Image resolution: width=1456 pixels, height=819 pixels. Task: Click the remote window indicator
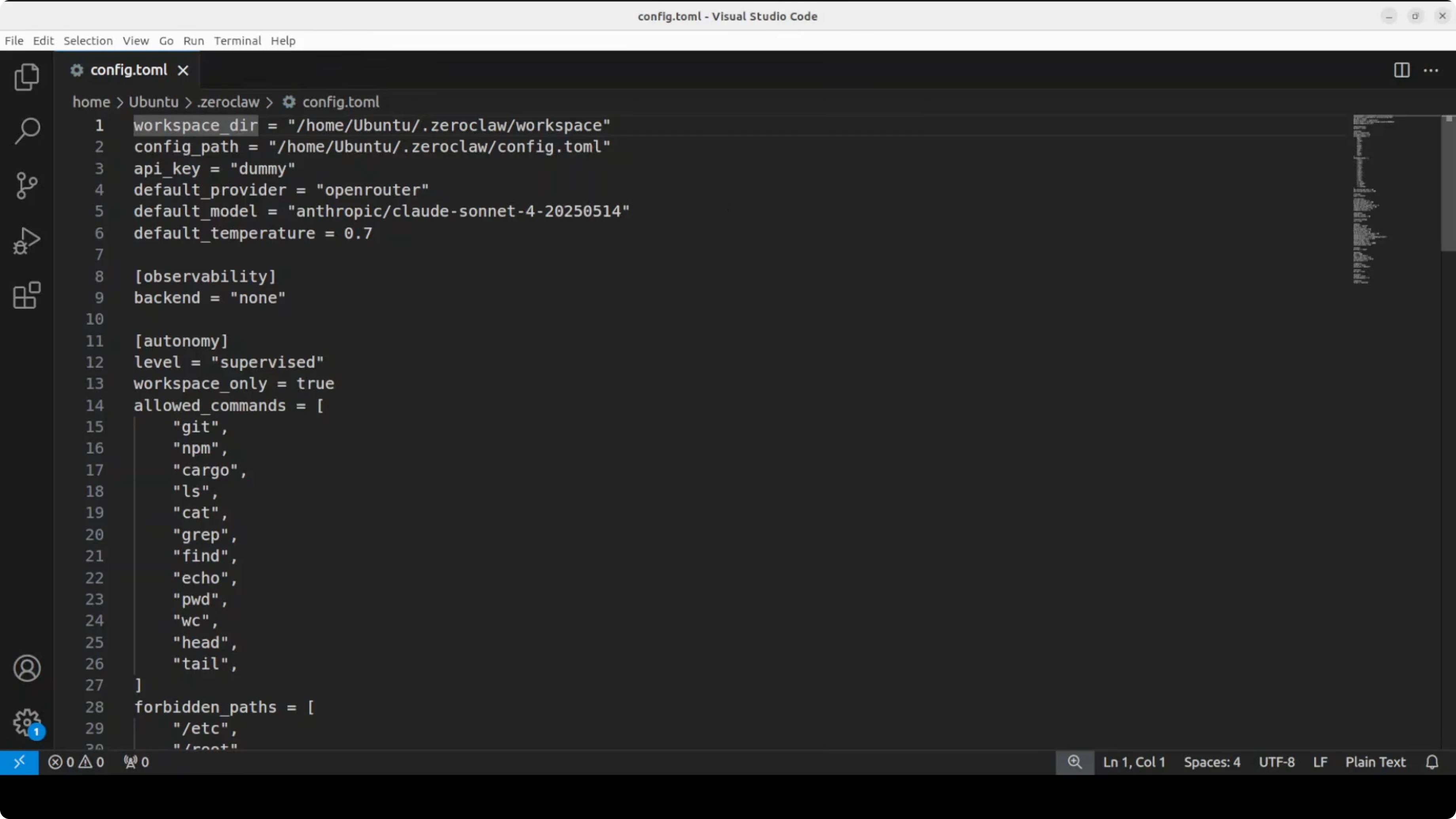coord(19,762)
